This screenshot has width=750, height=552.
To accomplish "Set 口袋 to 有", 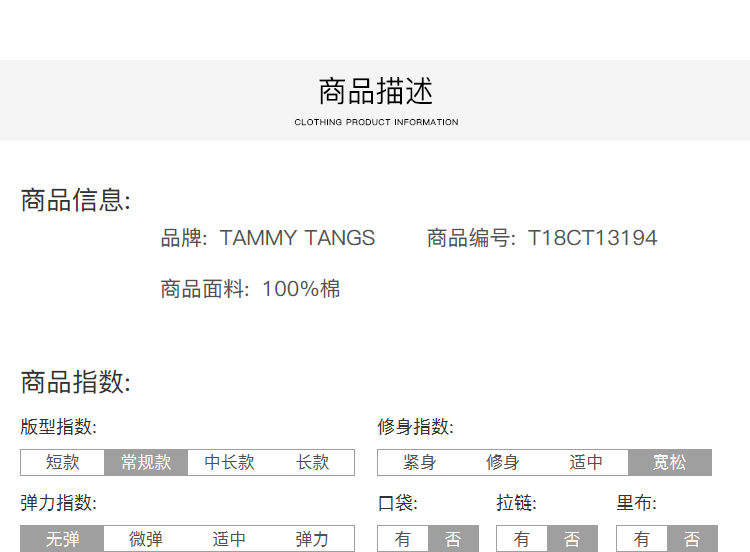I will 403,539.
